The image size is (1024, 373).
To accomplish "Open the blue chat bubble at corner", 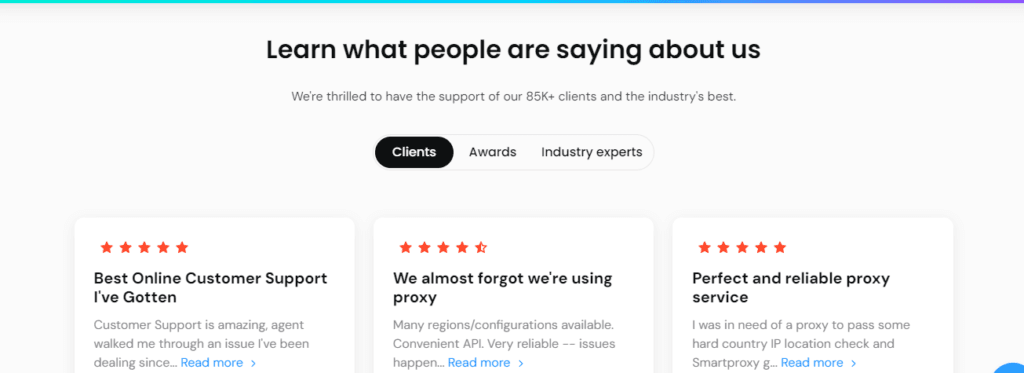I will click(1012, 366).
